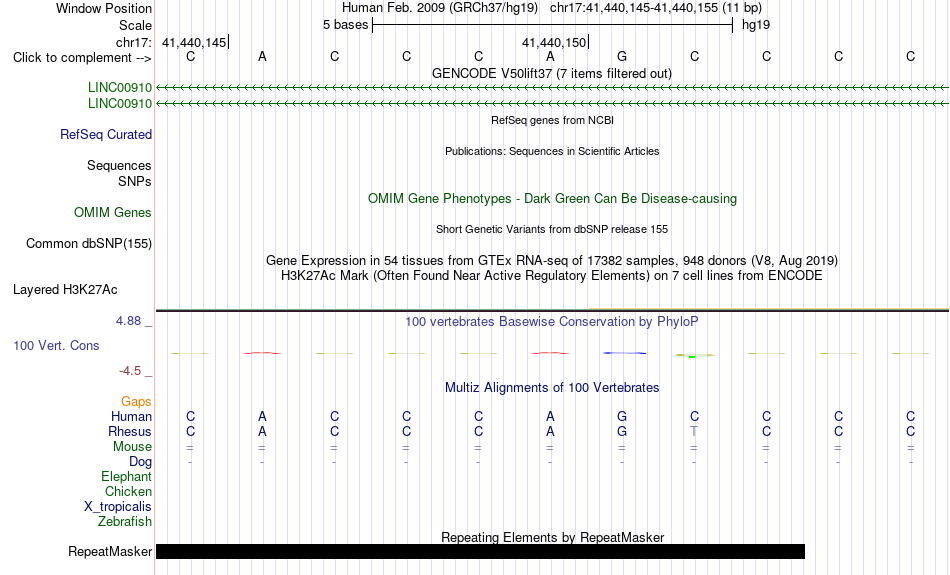
Task: Select the Rhesus species label
Action: tap(130, 431)
